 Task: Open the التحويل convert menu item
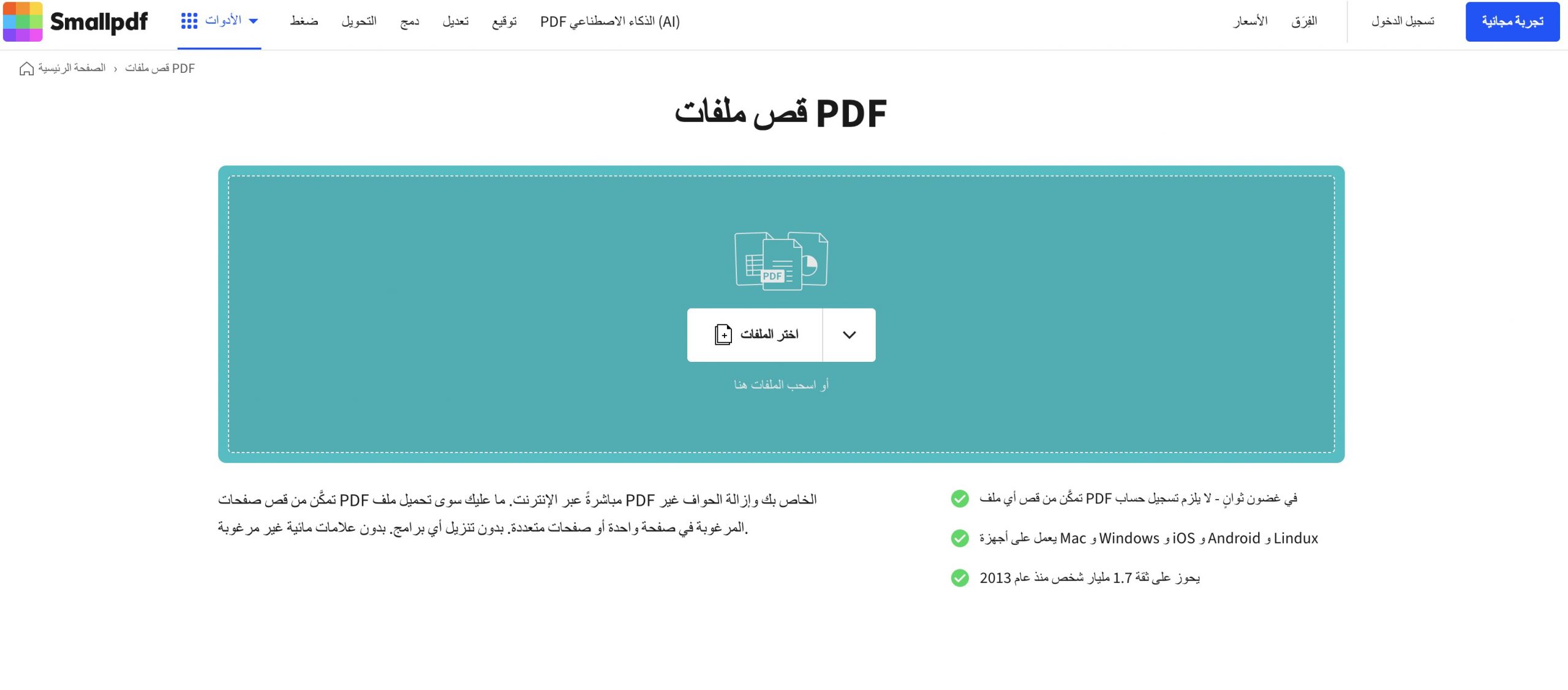click(x=359, y=21)
